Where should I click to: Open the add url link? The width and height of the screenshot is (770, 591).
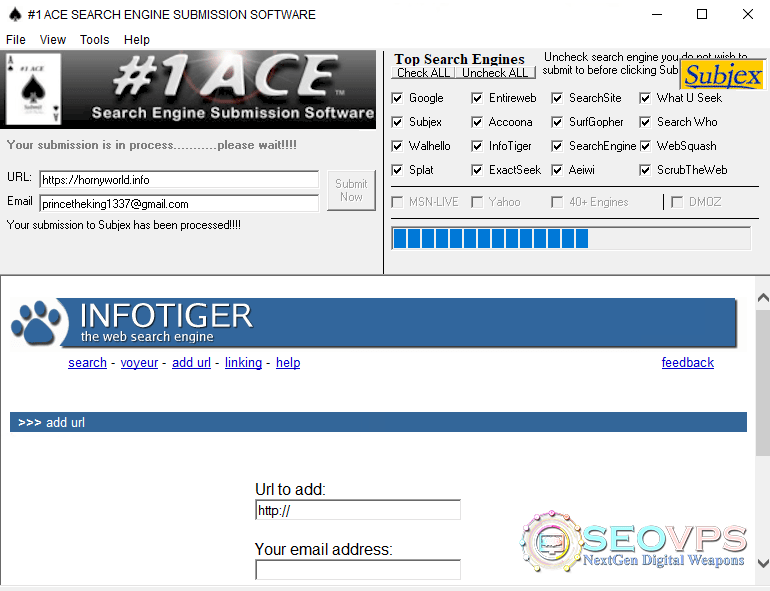click(192, 363)
